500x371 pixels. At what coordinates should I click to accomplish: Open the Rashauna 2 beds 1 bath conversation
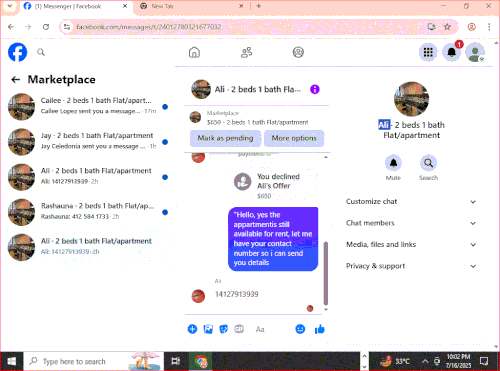(x=88, y=212)
